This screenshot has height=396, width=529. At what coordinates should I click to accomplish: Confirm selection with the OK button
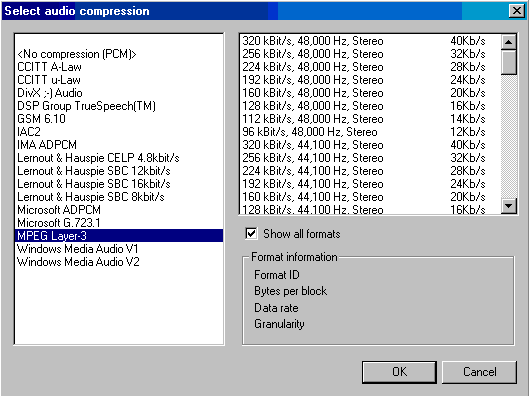(399, 372)
